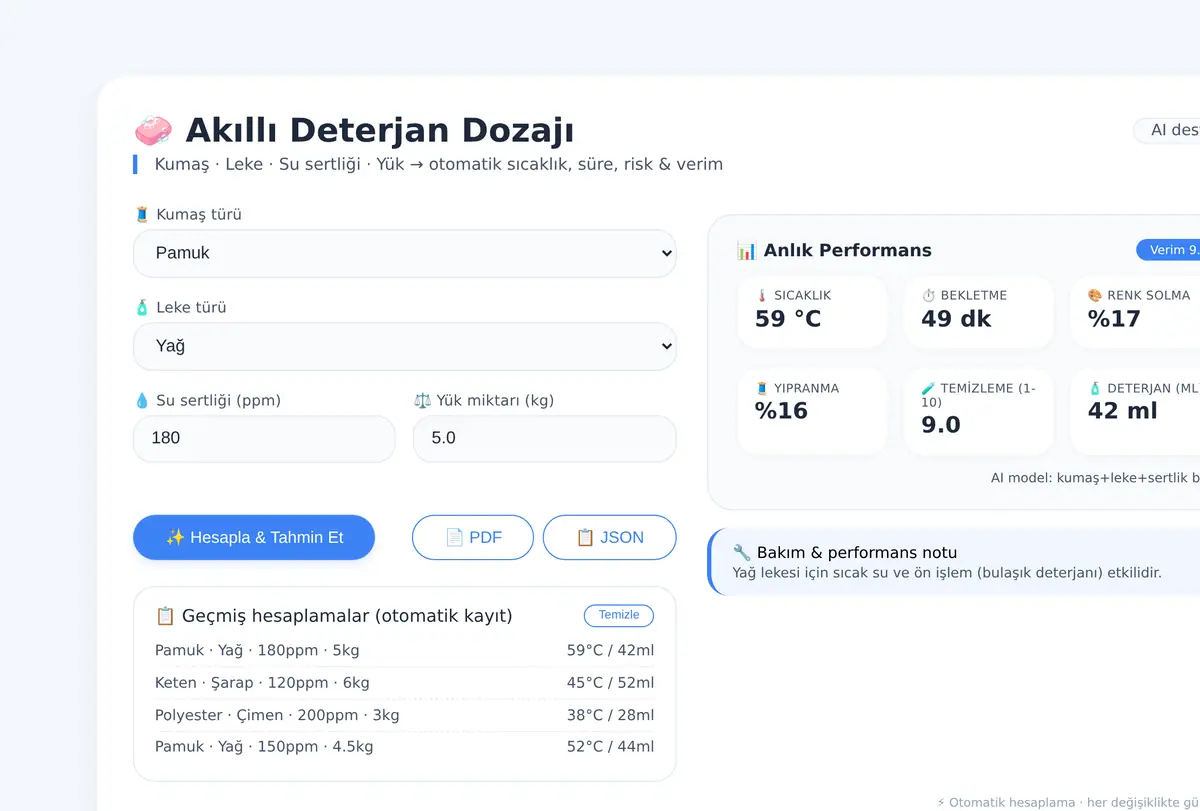Click the page icon on the PDF button
The width and height of the screenshot is (1200, 811).
coord(454,537)
